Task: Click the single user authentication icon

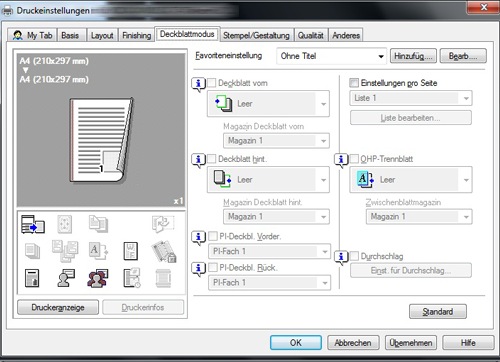Action: tap(66, 278)
